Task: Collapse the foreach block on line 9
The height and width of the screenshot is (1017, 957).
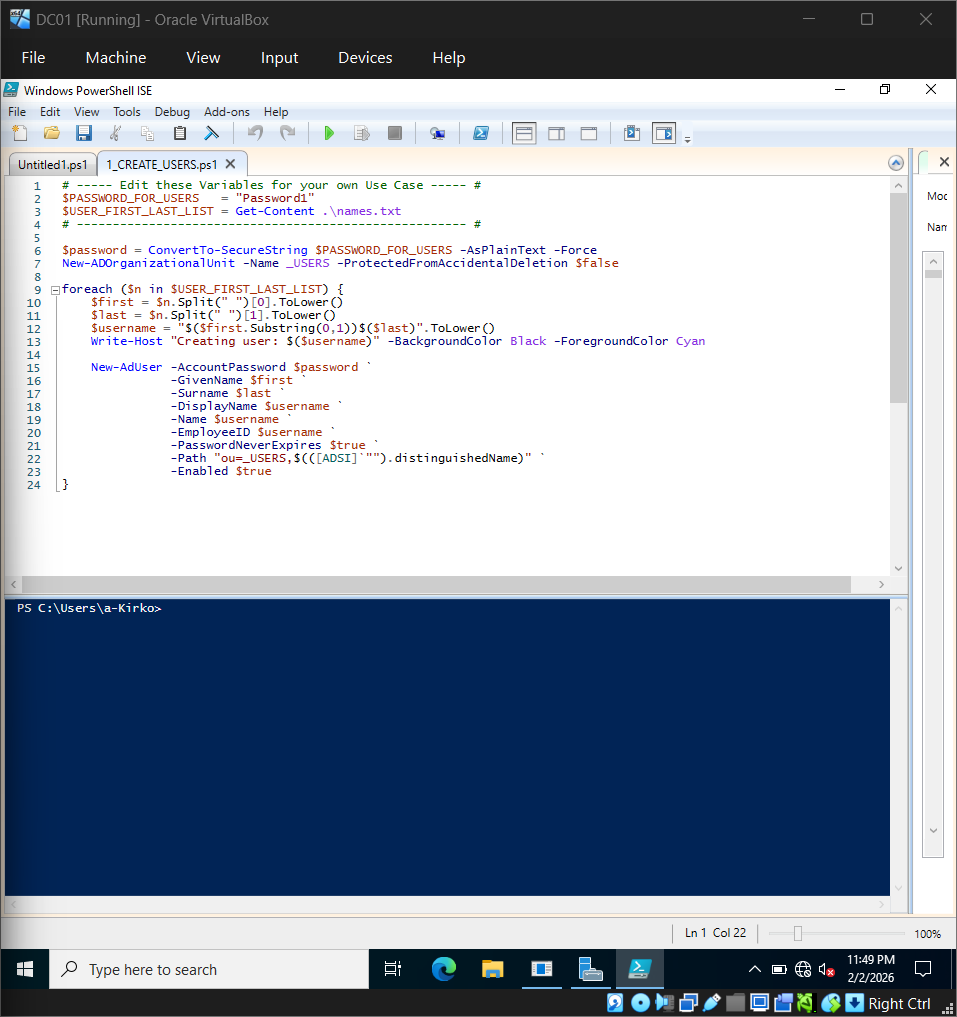Action: 56,290
